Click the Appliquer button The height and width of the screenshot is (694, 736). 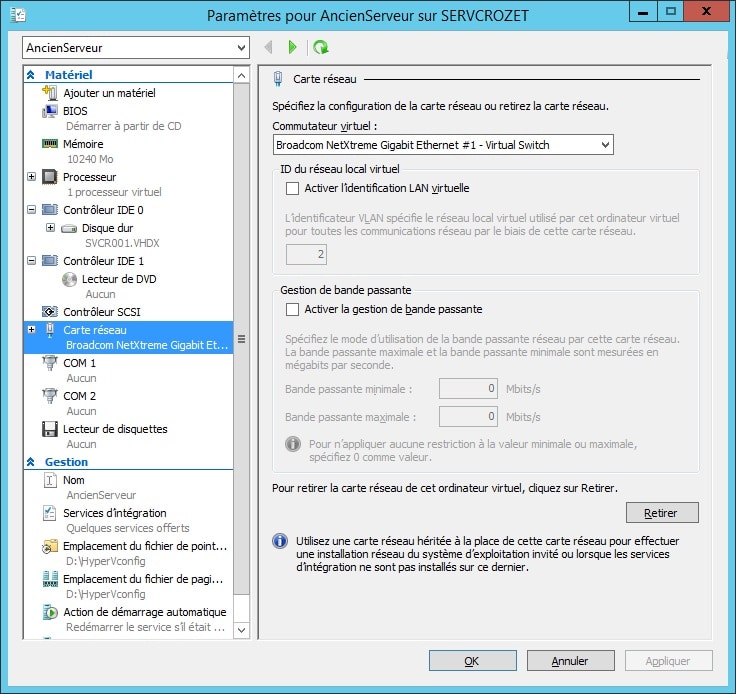668,661
